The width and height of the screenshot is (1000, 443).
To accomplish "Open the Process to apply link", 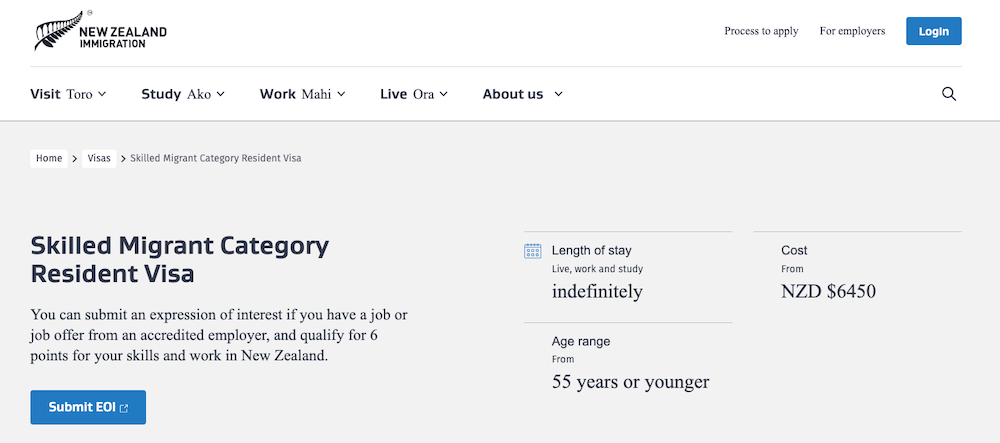I will 761,31.
